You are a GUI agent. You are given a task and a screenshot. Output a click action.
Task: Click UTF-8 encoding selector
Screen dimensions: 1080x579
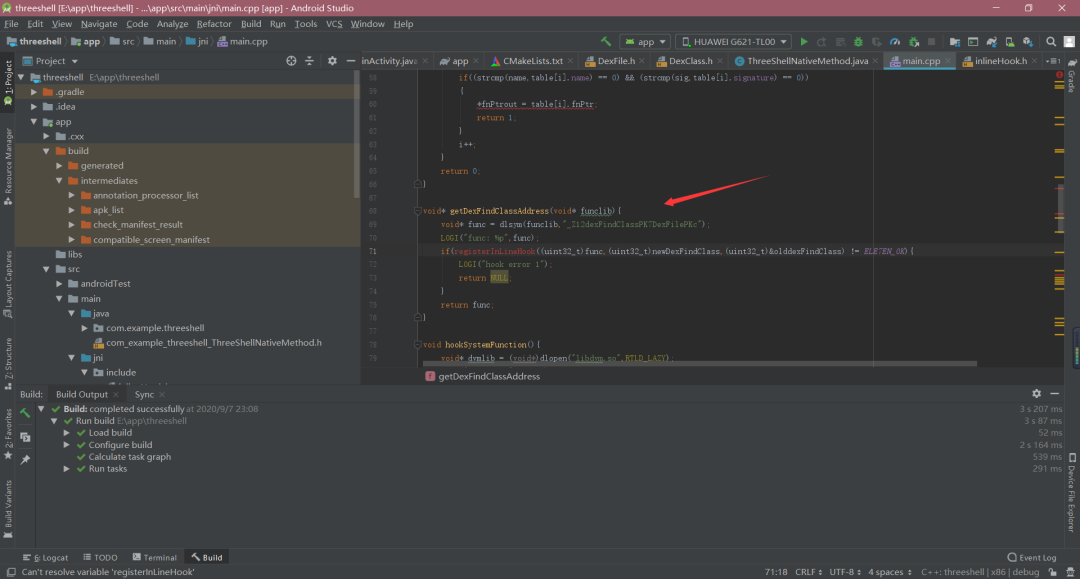tap(845, 572)
